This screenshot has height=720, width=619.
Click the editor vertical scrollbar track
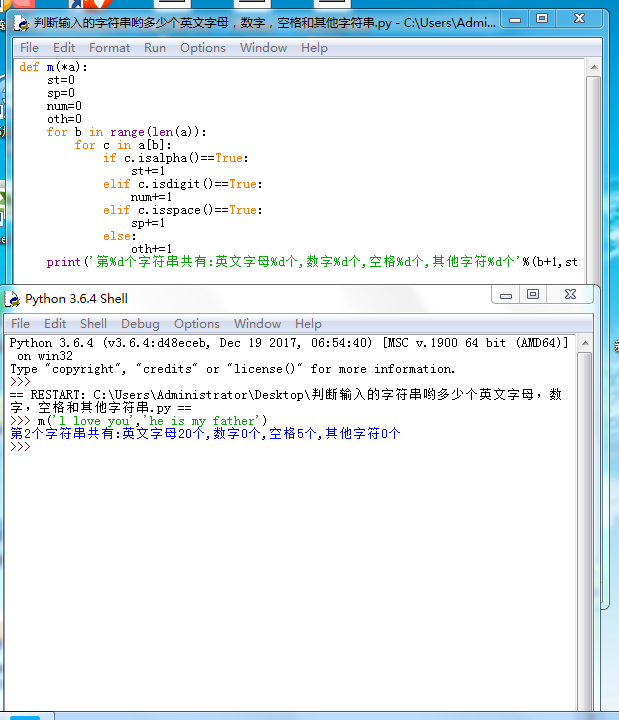(594, 179)
